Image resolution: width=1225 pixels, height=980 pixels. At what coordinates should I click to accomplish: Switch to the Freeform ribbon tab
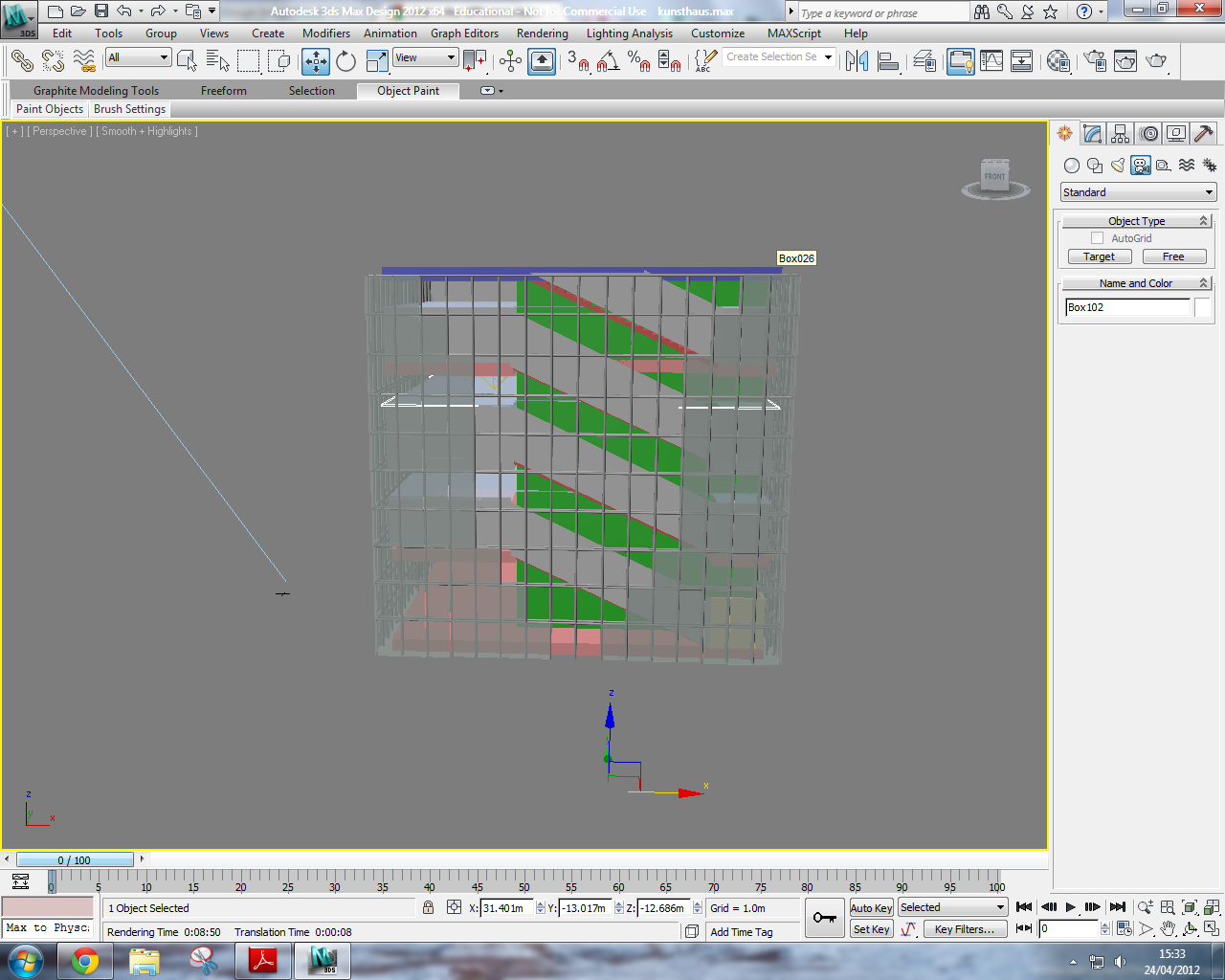coord(223,91)
